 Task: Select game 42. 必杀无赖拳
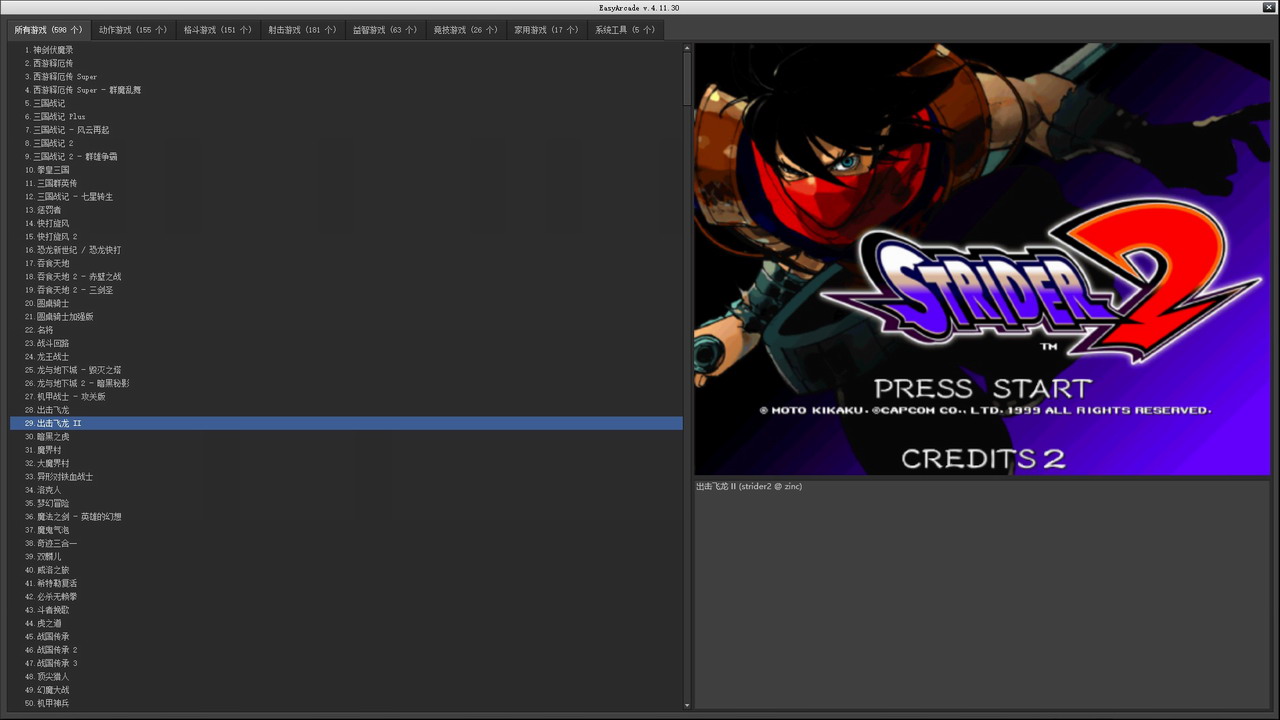pyautogui.click(x=346, y=596)
